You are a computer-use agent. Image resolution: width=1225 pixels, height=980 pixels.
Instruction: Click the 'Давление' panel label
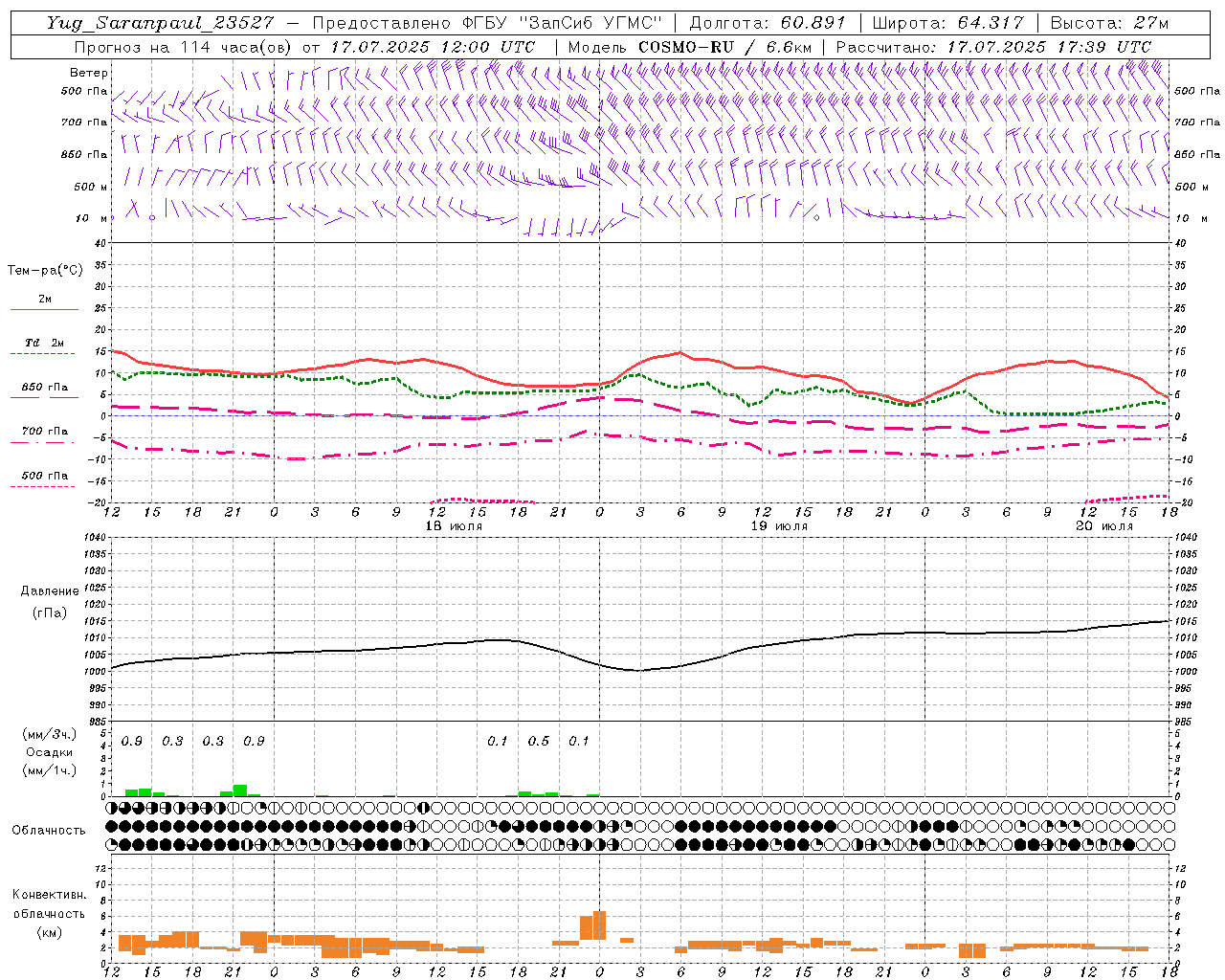pyautogui.click(x=50, y=591)
